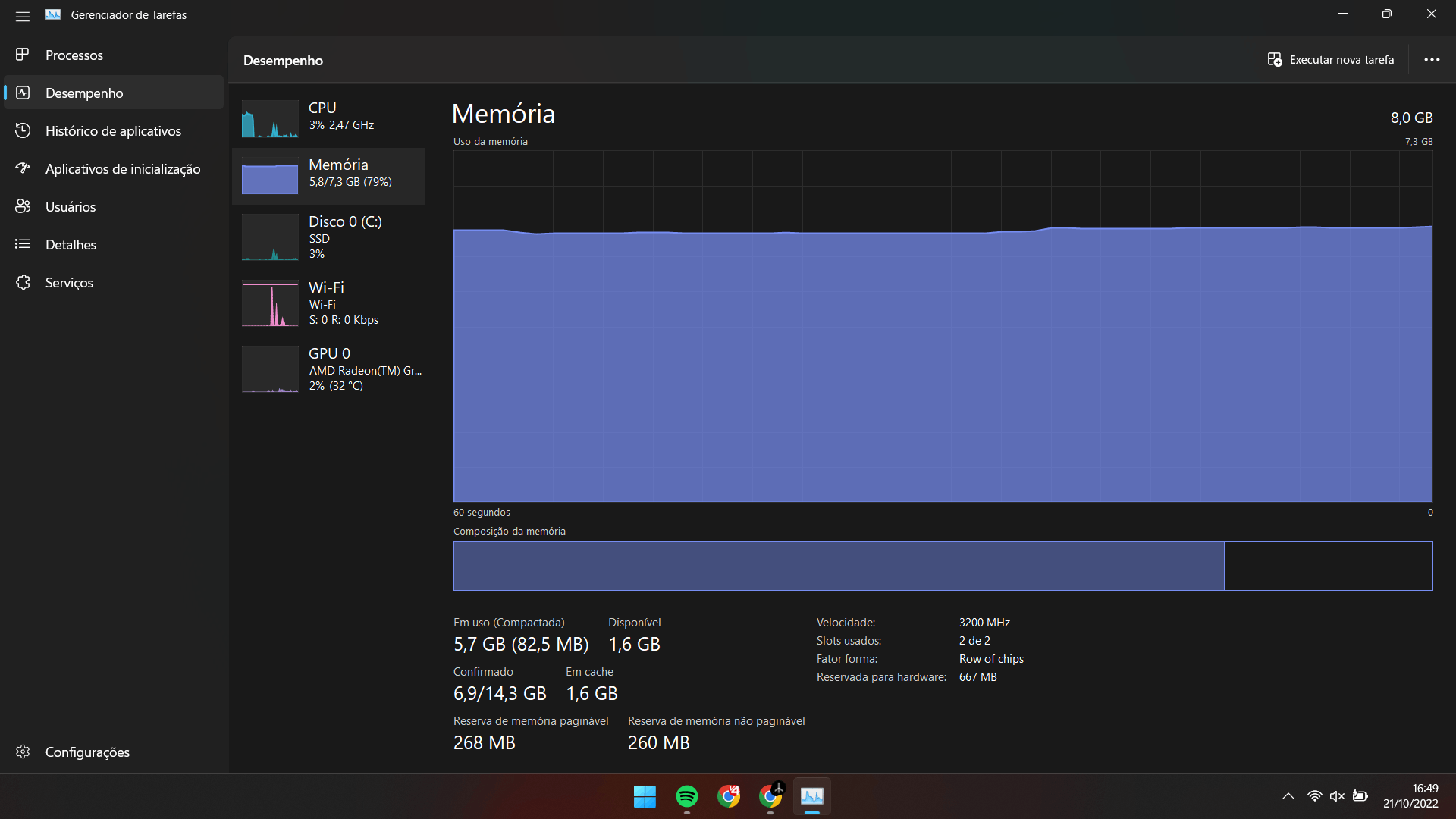Select GPU 0 AMD Radeon item
This screenshot has height=819, width=1456.
pos(328,369)
